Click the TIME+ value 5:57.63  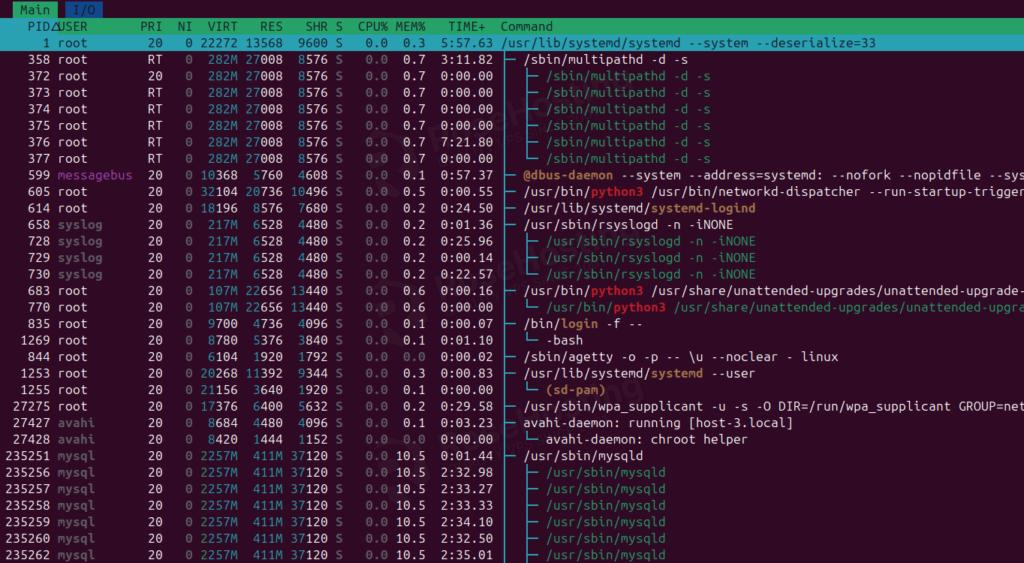[x=466, y=43]
